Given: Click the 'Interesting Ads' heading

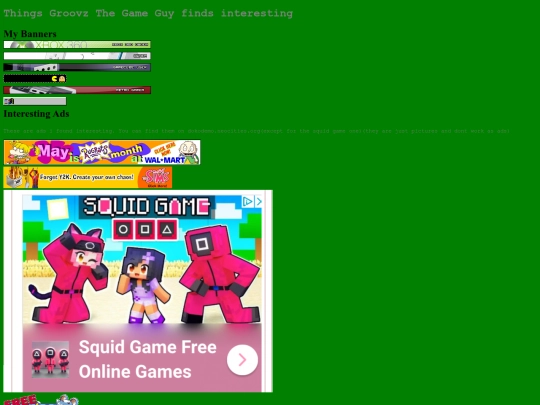Looking at the screenshot, I should click(37, 114).
